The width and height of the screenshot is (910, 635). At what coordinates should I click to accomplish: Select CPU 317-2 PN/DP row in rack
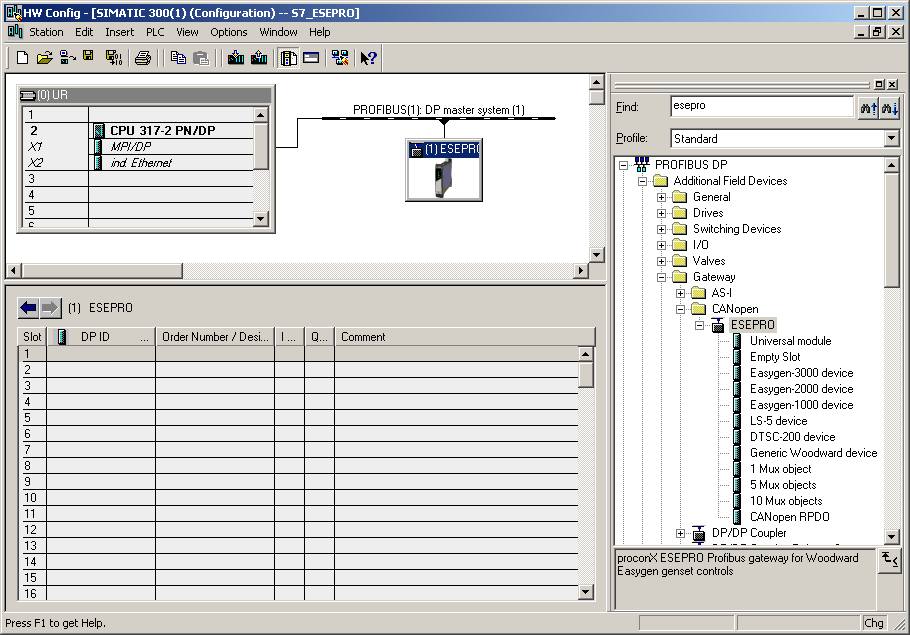click(x=138, y=131)
